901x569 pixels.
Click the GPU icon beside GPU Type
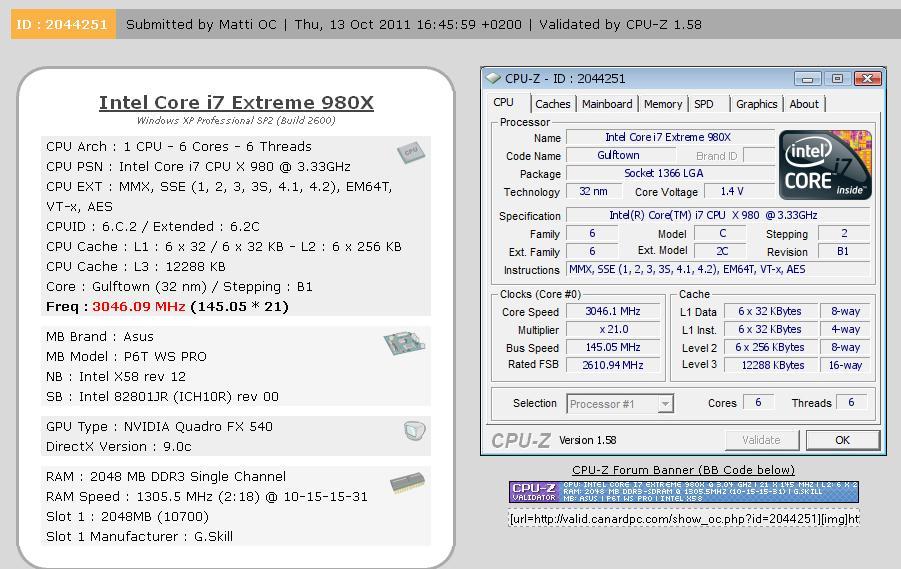(414, 430)
